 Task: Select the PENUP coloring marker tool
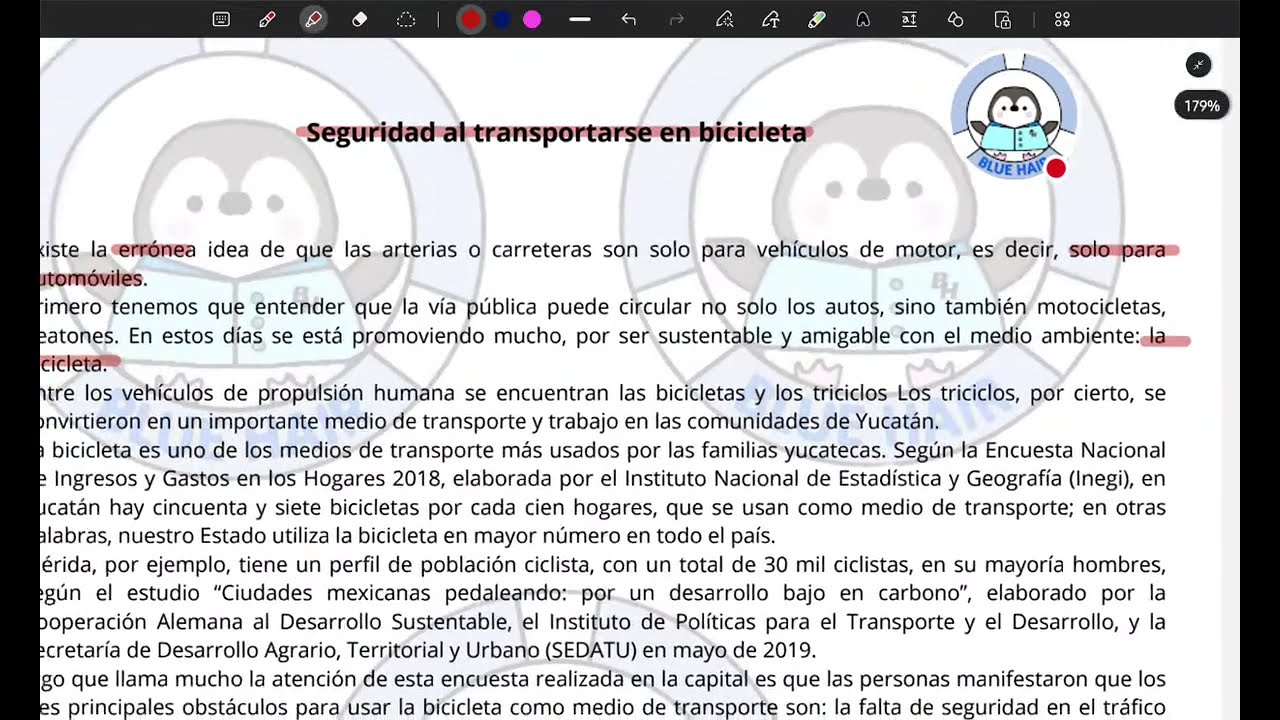(x=817, y=19)
